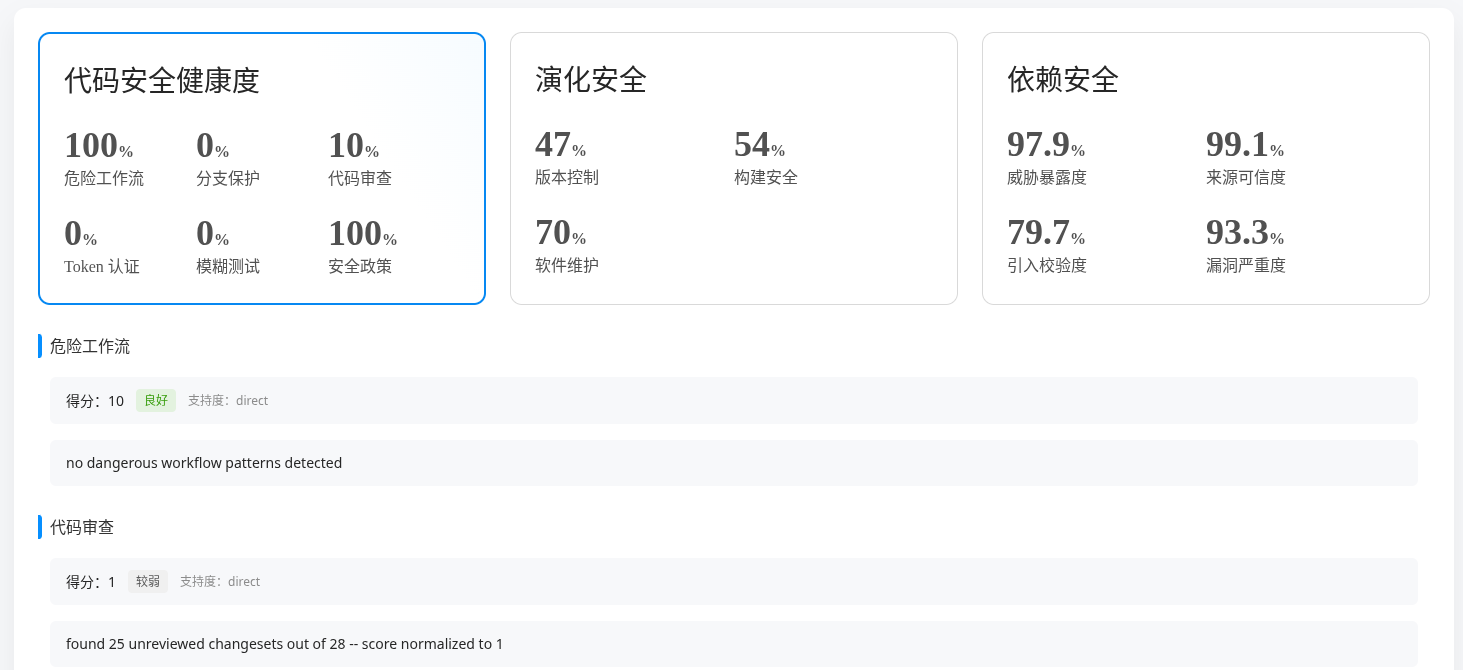Click the 来源可信度 99.1% metric
The width and height of the screenshot is (1463, 670).
tap(1245, 159)
